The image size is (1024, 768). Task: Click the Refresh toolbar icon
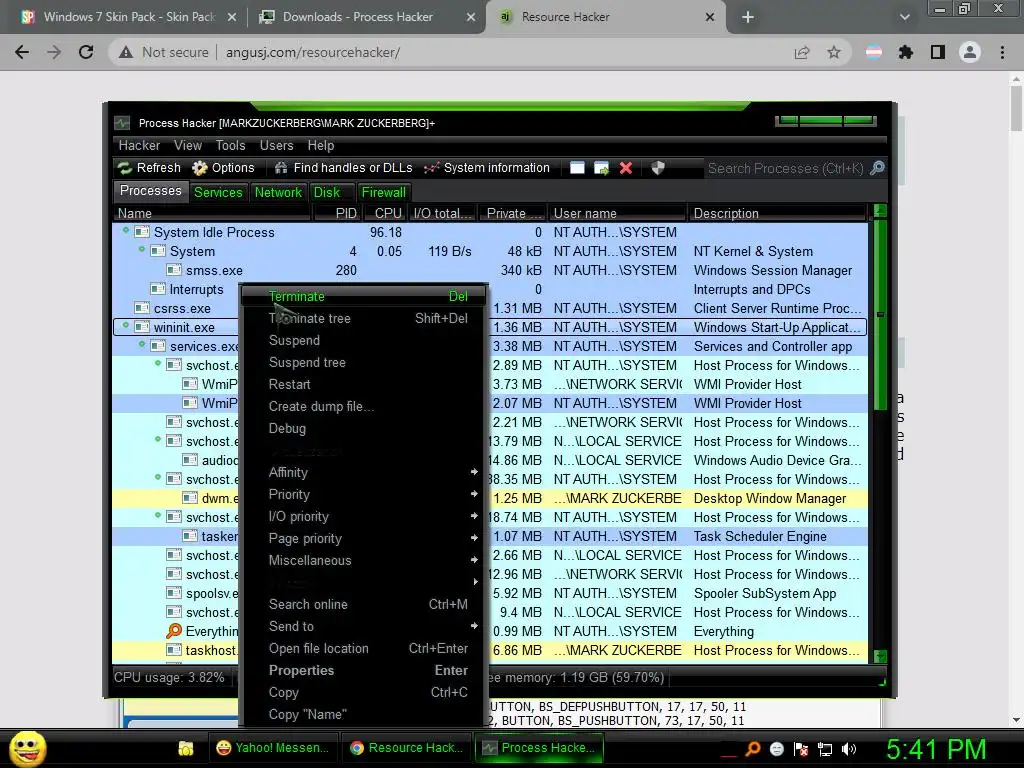[125, 168]
